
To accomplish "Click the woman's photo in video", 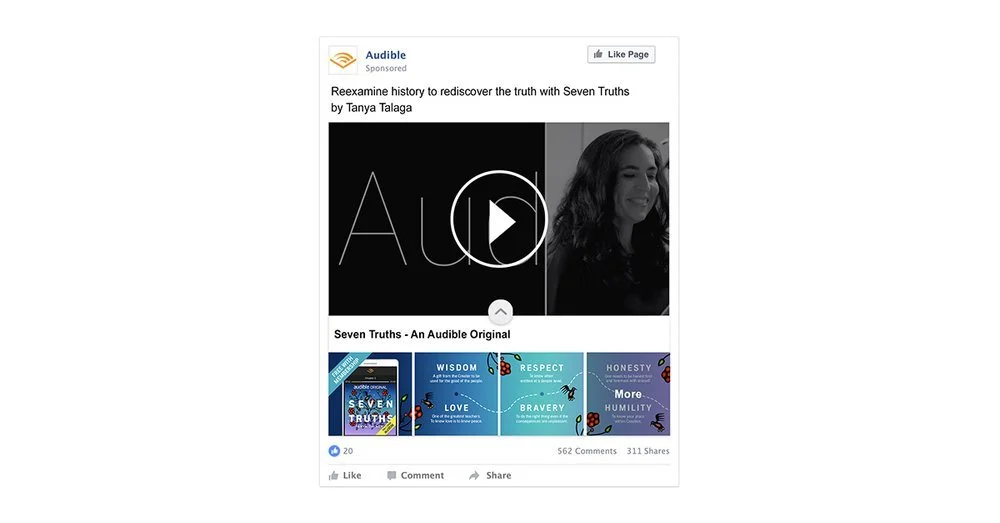I will tap(608, 219).
